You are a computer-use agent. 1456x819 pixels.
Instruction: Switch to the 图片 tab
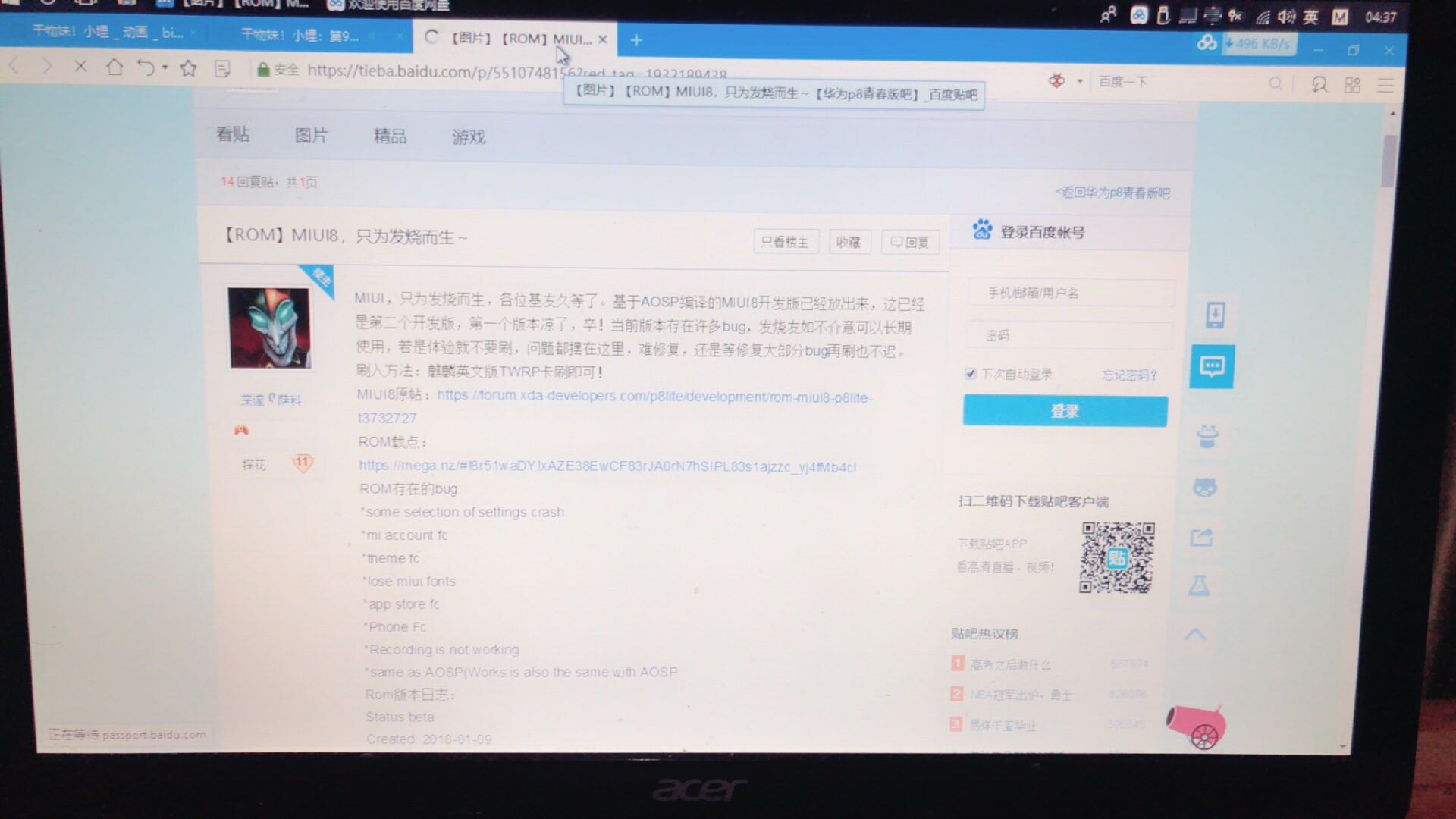(311, 136)
